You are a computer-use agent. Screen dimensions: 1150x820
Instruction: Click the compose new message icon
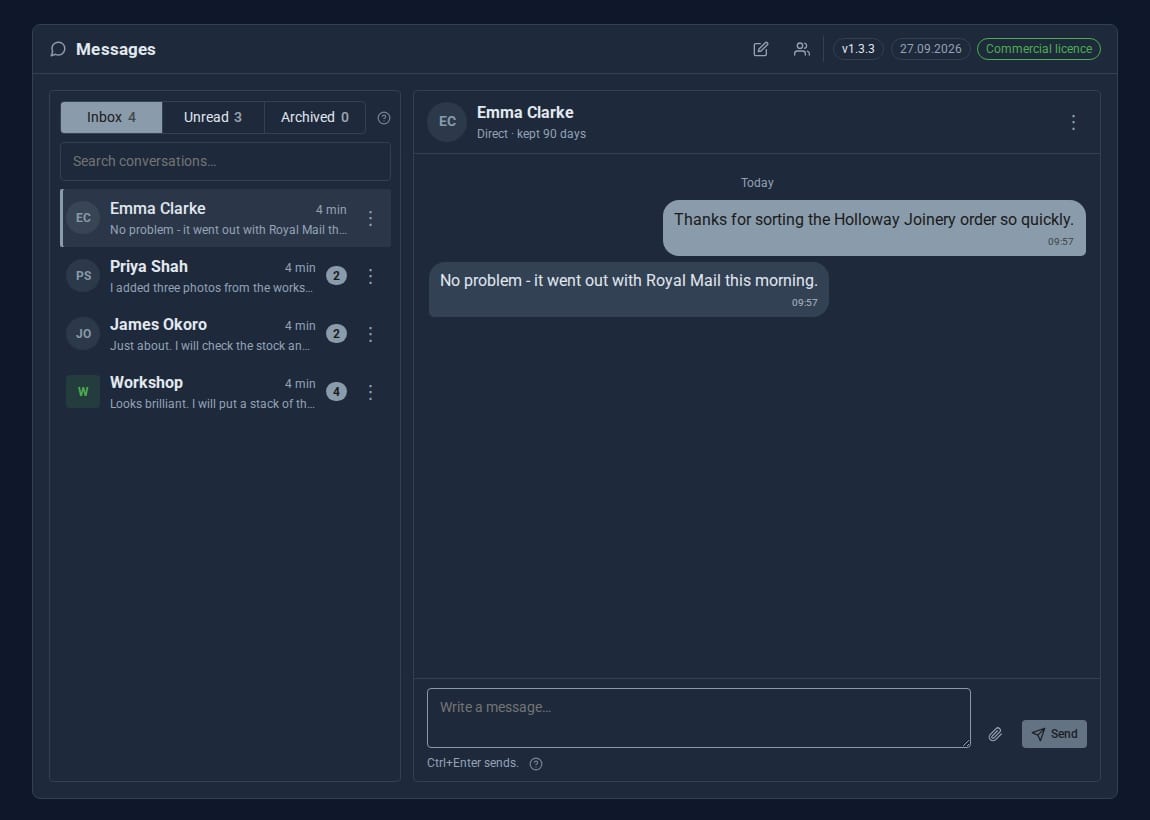[761, 49]
